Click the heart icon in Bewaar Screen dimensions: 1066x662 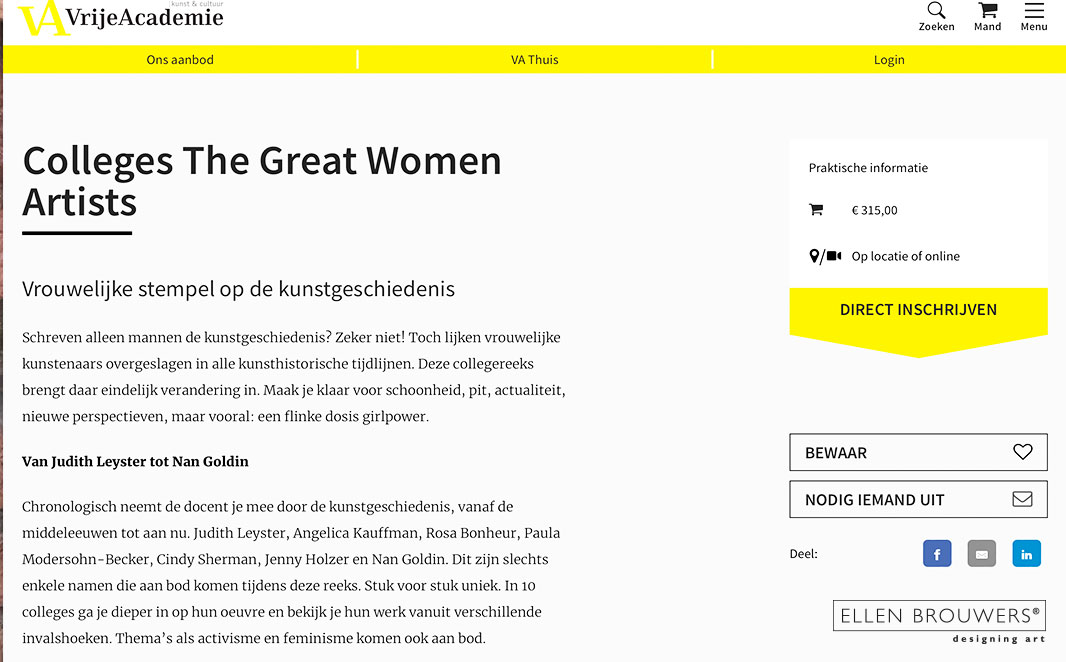point(1022,452)
